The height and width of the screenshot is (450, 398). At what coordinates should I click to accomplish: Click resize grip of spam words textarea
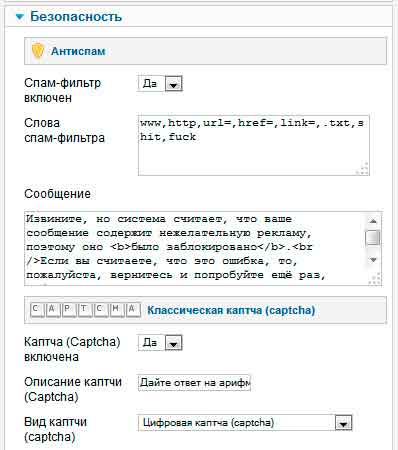pyautogui.click(x=362, y=169)
